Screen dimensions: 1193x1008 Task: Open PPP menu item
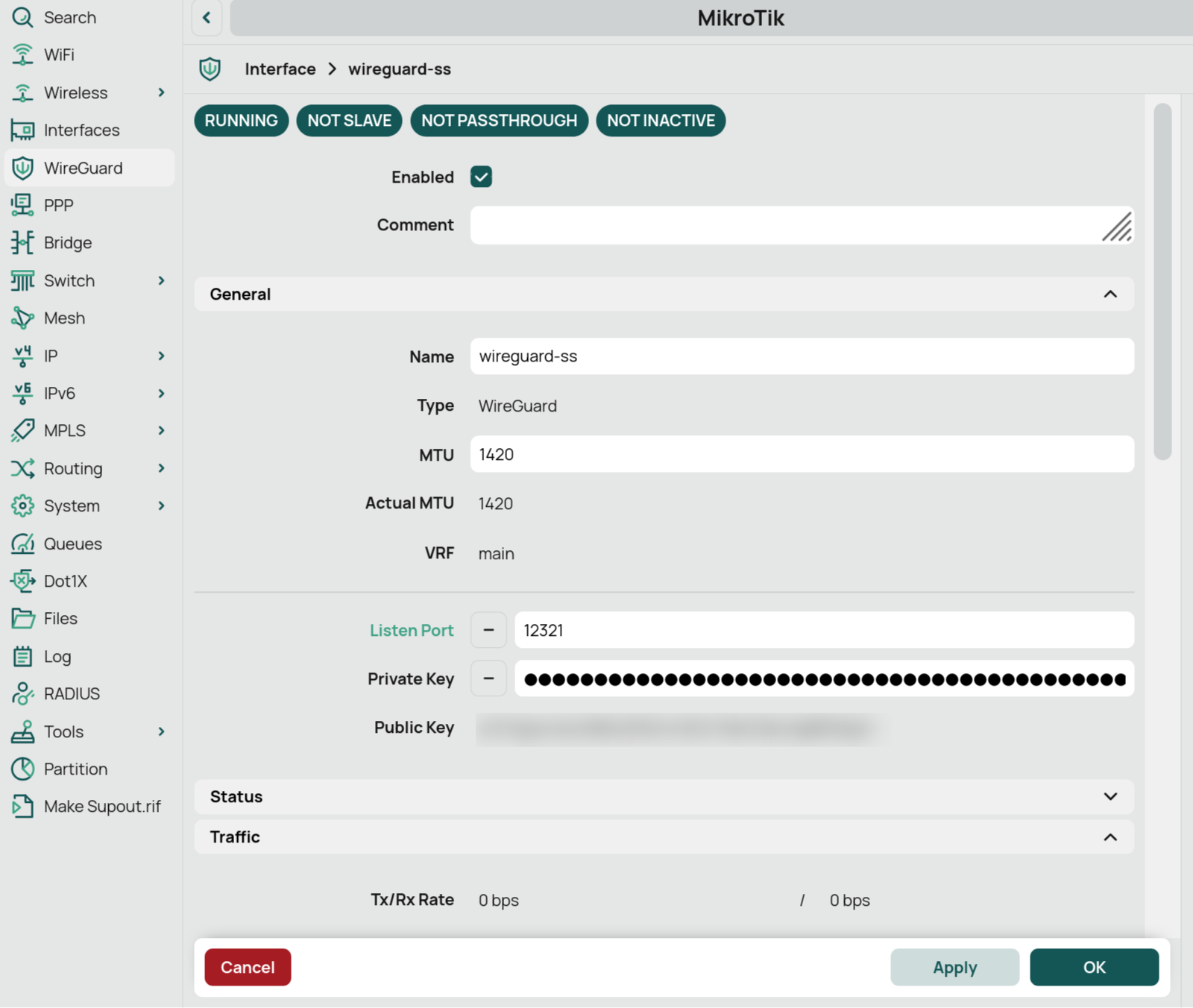point(58,205)
